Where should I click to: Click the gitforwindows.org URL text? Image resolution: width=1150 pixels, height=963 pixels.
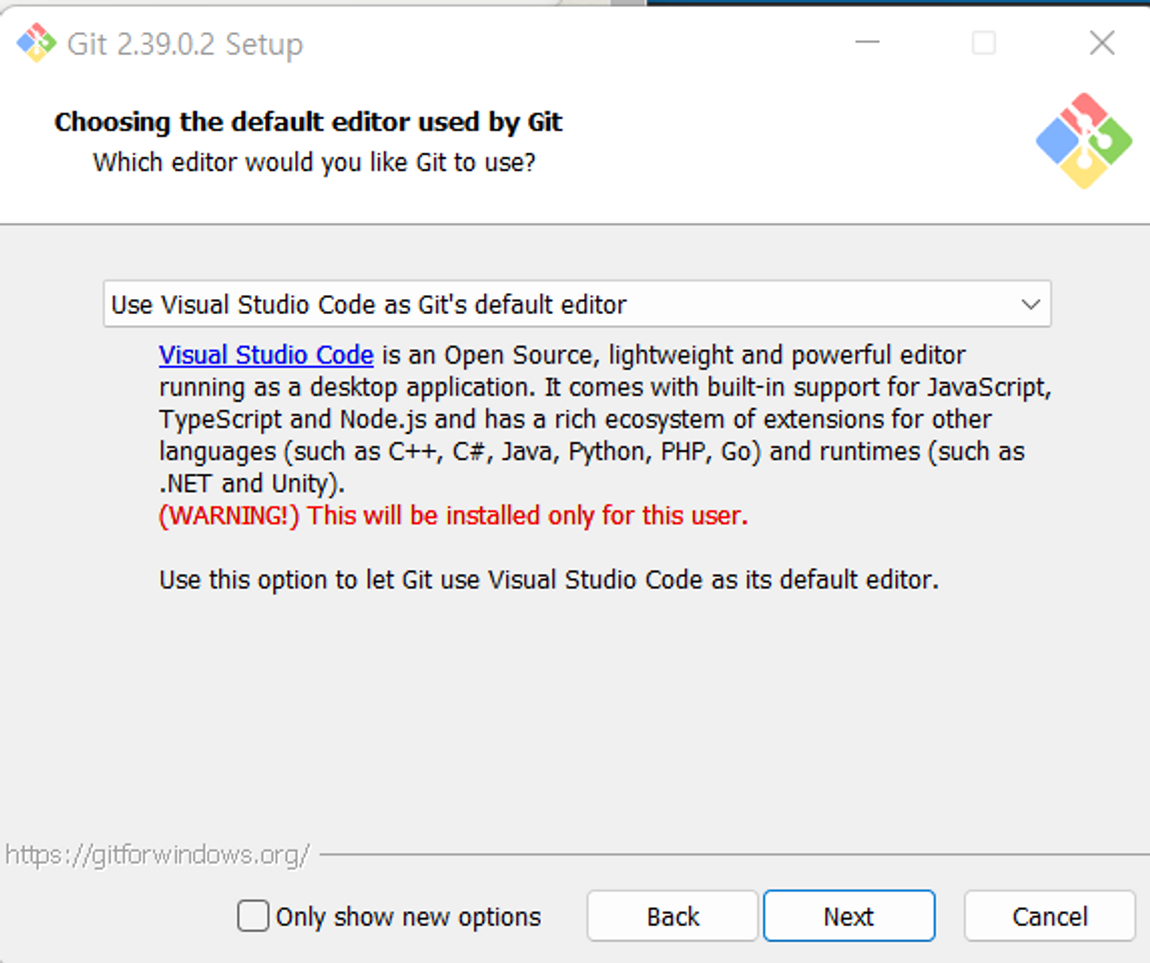pos(157,855)
